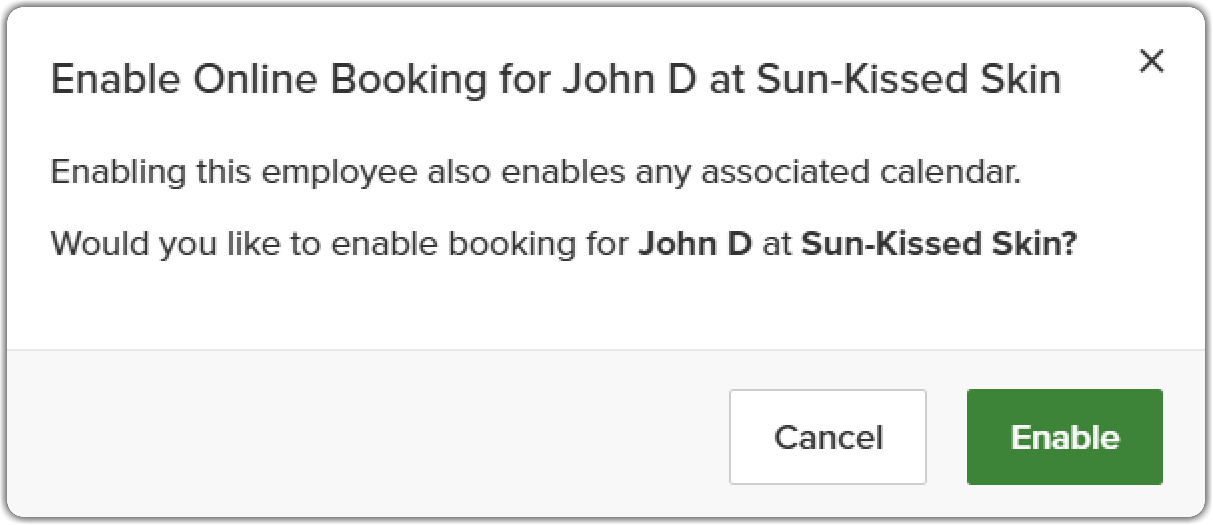
Task: Click the Cancel button
Action: [x=828, y=437]
